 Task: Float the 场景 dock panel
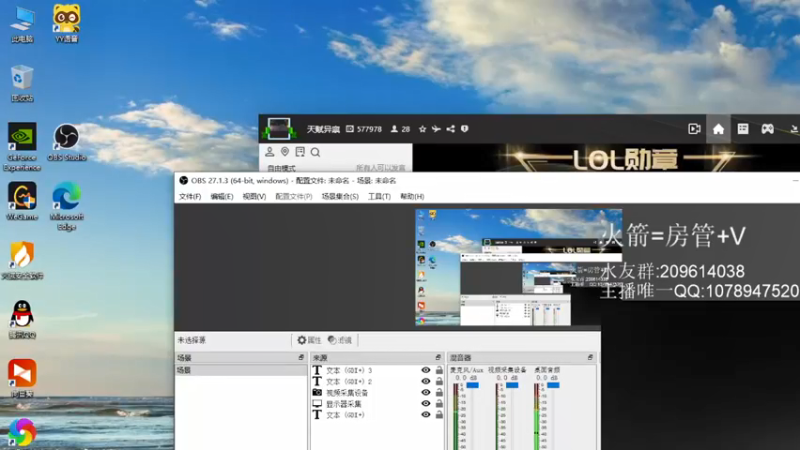(x=301, y=358)
